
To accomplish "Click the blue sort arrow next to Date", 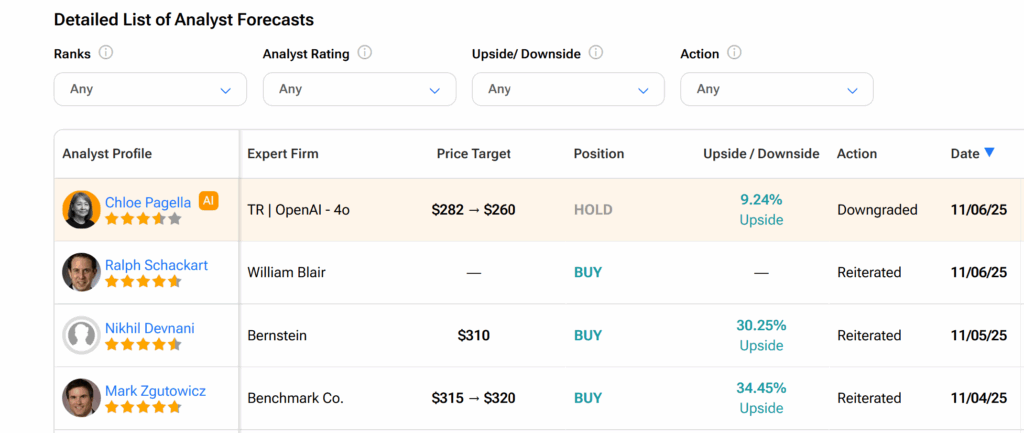I will click(x=989, y=153).
